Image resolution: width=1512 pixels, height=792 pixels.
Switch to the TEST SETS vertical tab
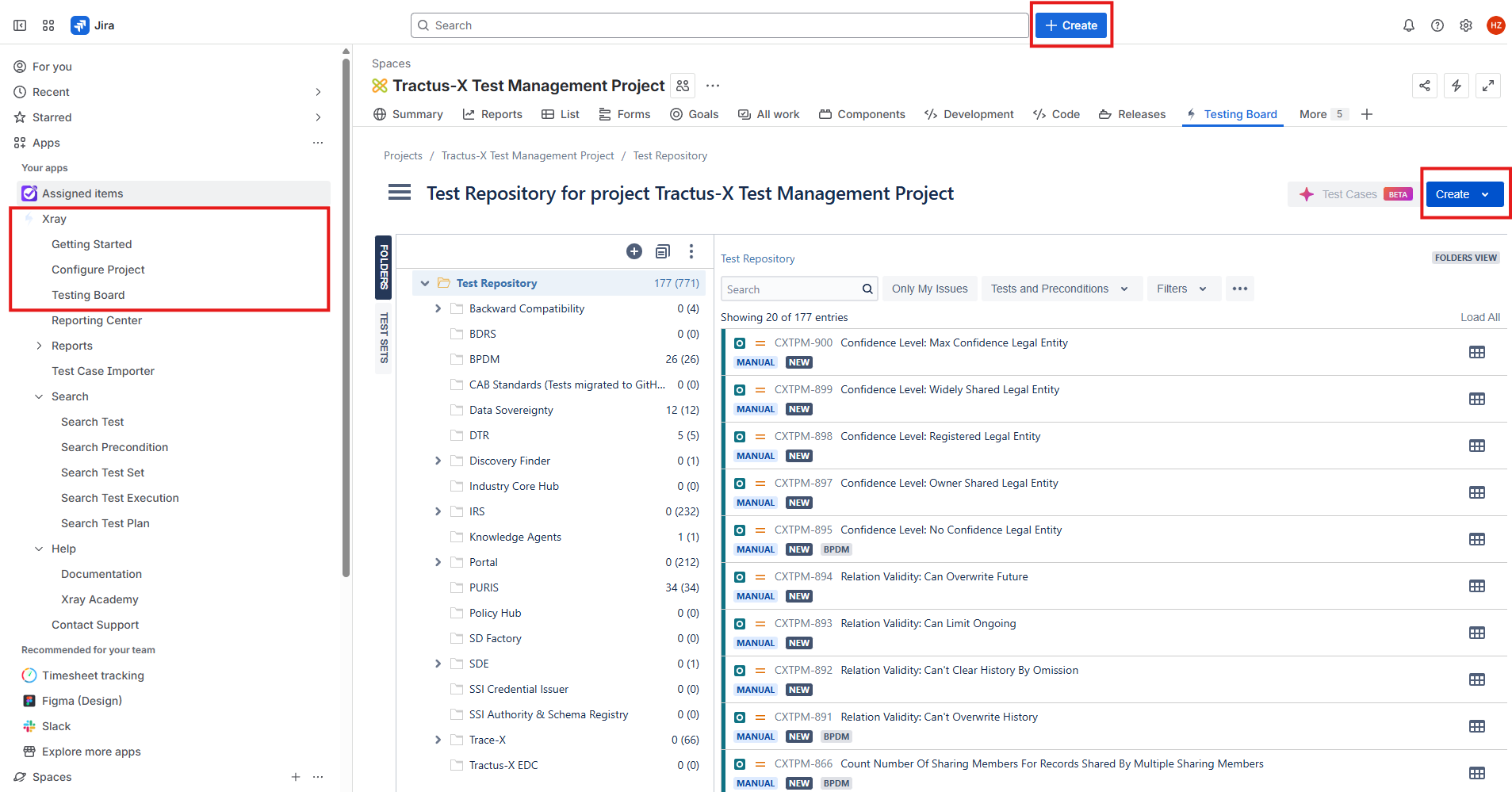[384, 338]
